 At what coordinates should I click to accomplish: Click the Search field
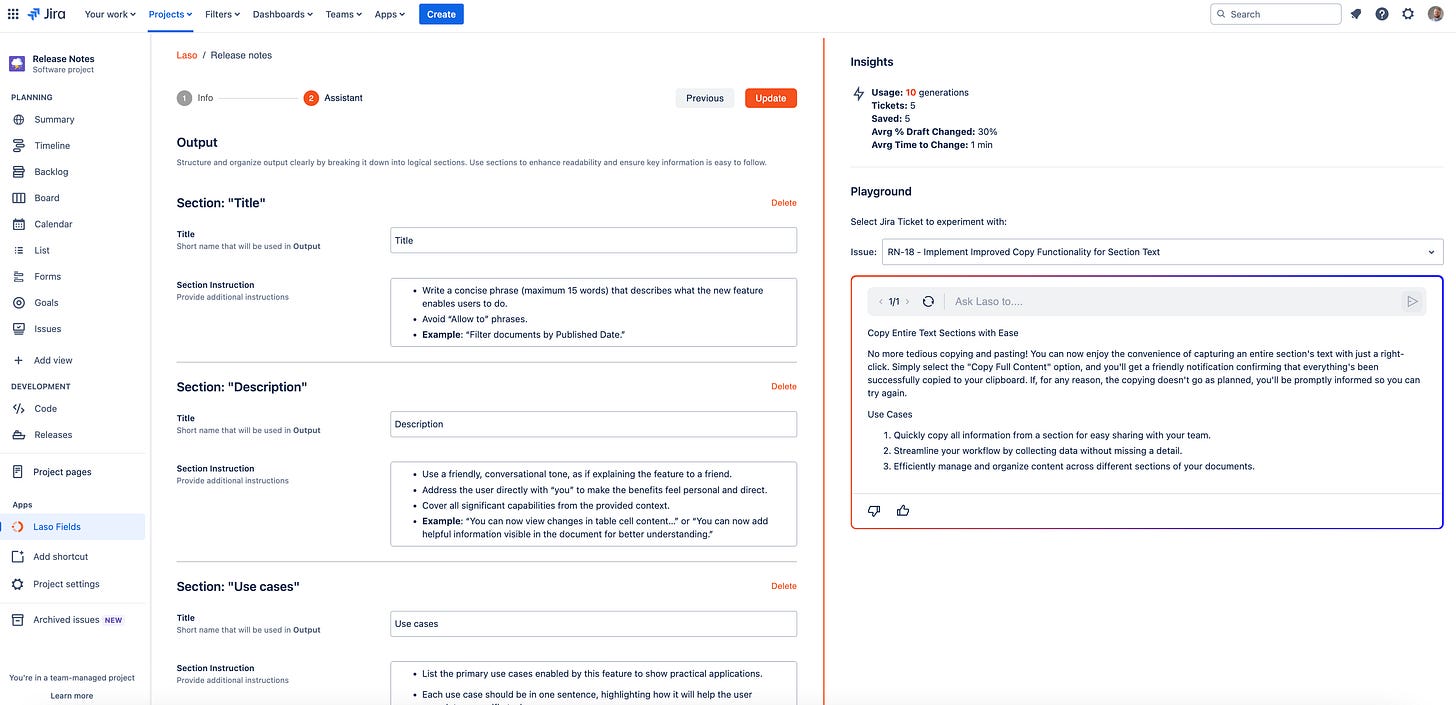[1275, 14]
